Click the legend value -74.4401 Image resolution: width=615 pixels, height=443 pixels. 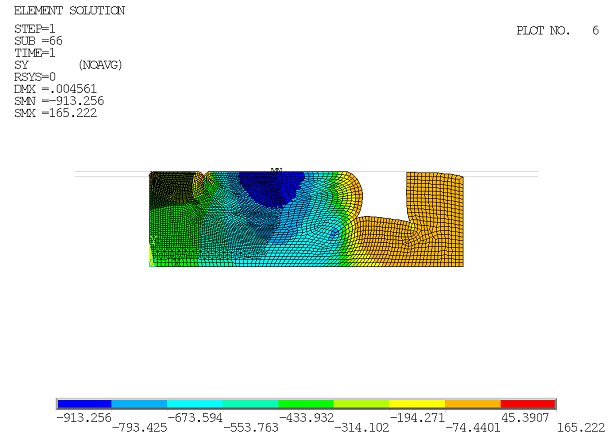(473, 428)
